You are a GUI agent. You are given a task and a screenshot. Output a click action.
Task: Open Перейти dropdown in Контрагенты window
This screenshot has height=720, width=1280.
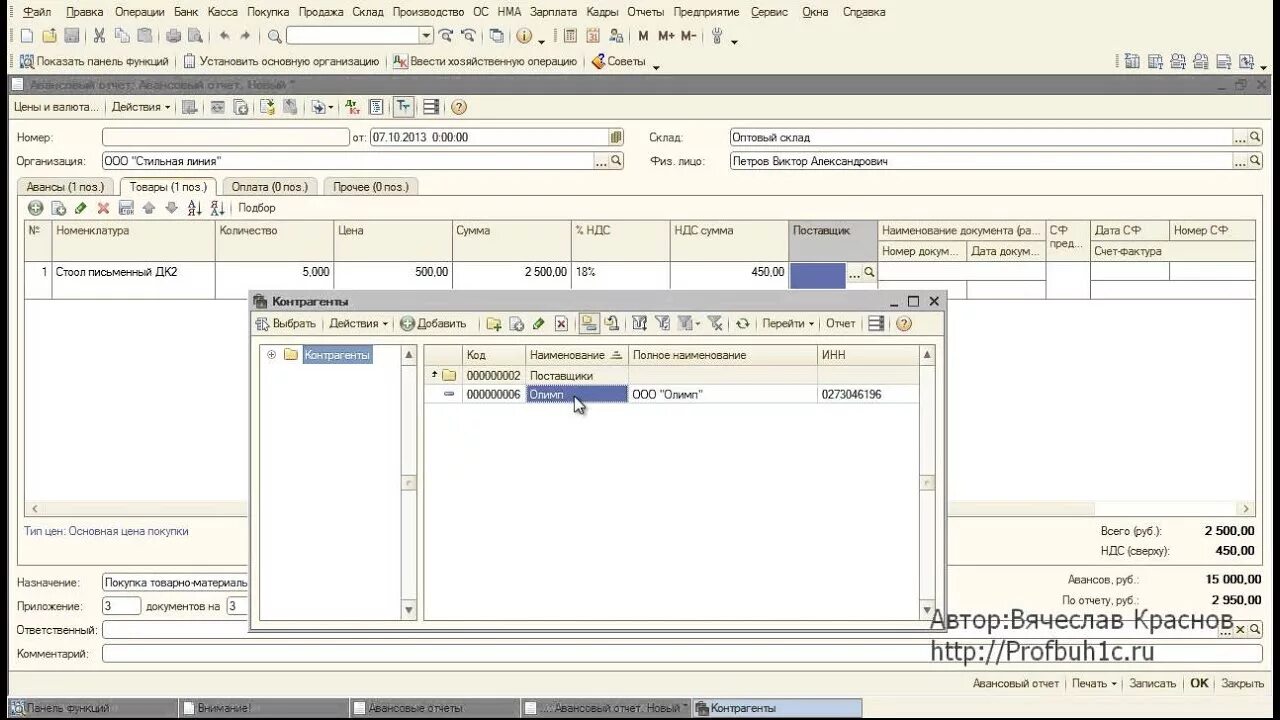[788, 324]
